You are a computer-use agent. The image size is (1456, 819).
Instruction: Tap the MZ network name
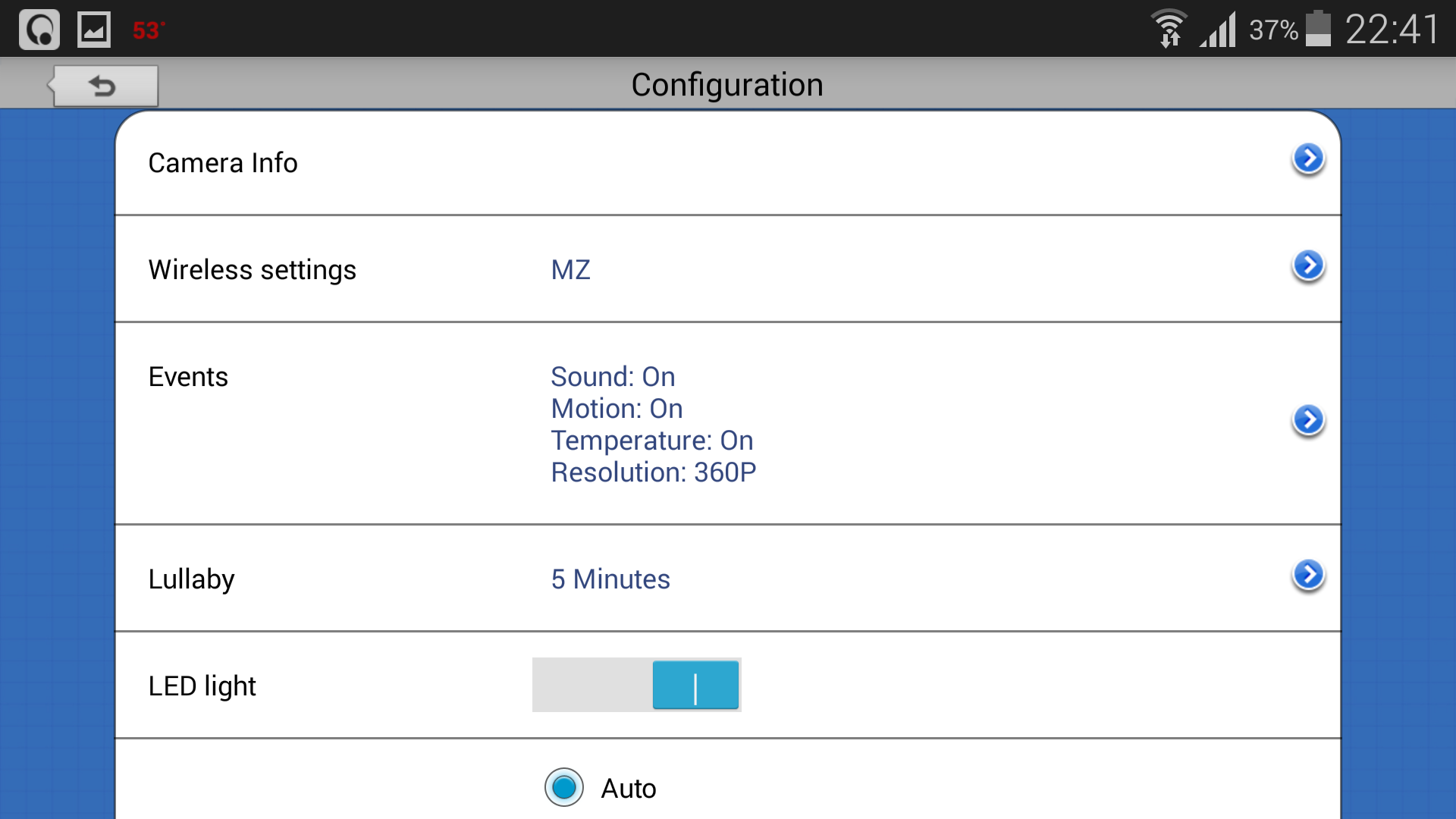coord(570,270)
